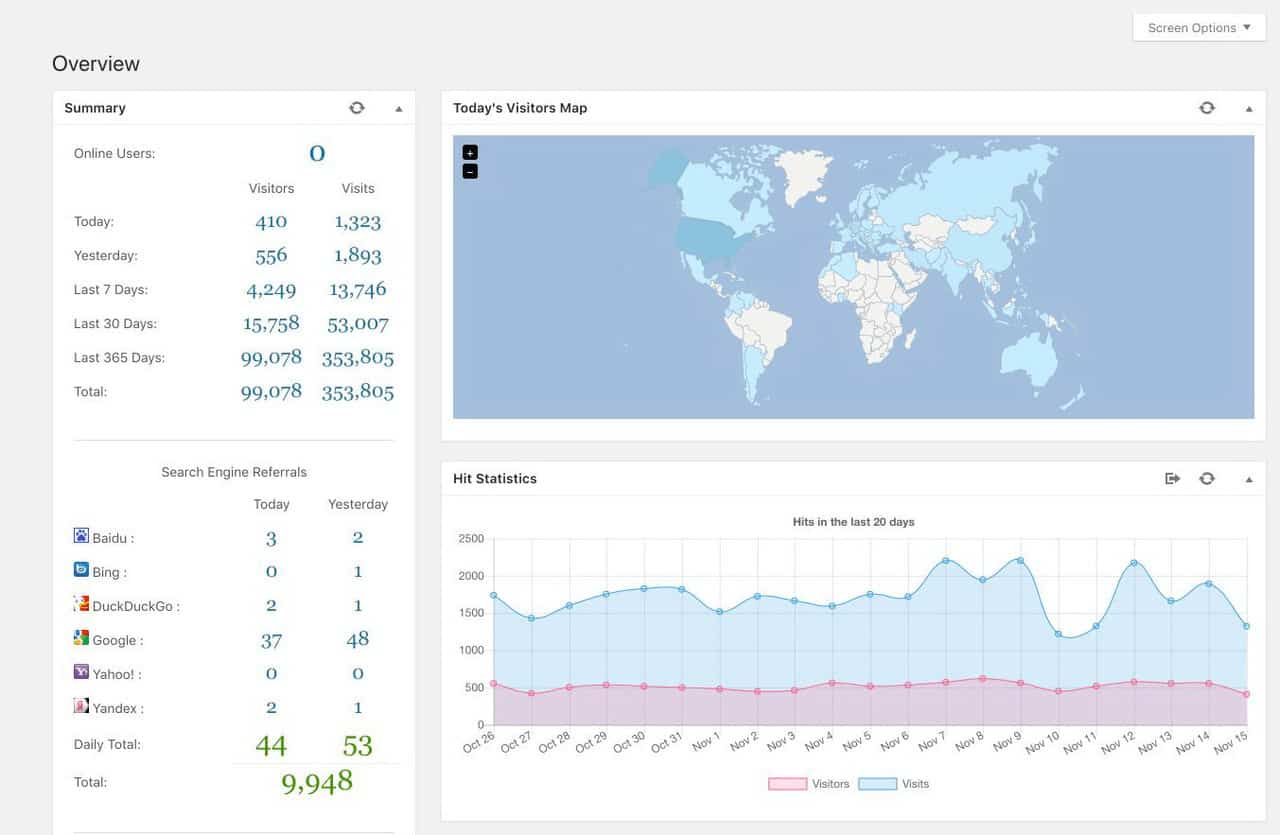Collapse the Summary panel

(399, 108)
